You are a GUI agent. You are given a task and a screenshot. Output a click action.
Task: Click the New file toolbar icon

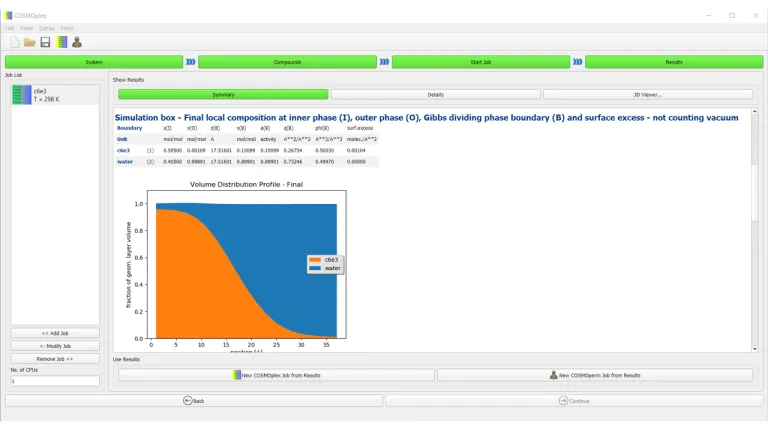click(15, 43)
